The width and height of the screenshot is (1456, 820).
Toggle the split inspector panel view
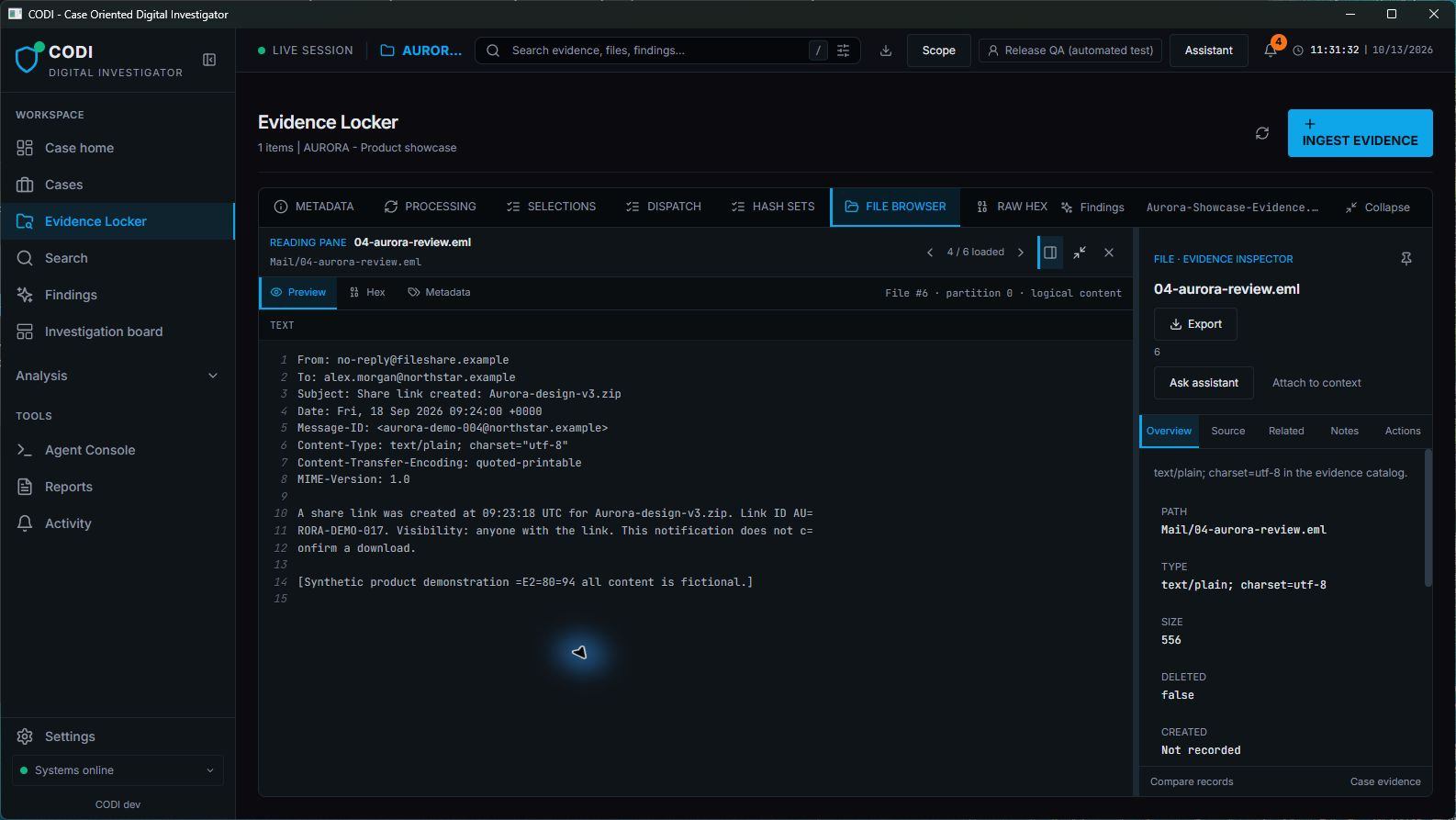tap(1050, 253)
